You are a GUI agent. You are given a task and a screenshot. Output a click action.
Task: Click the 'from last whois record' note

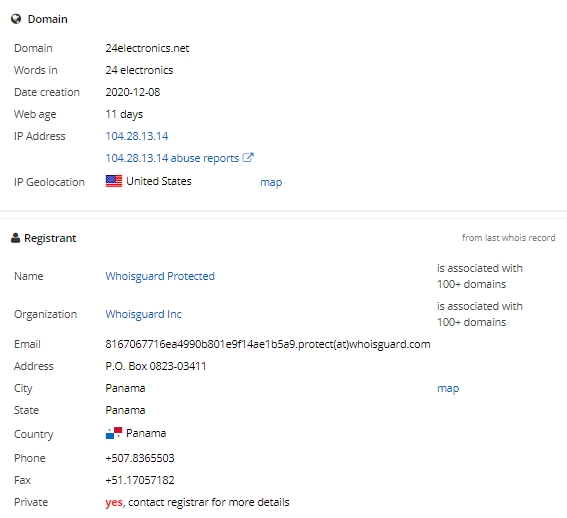[x=508, y=238]
